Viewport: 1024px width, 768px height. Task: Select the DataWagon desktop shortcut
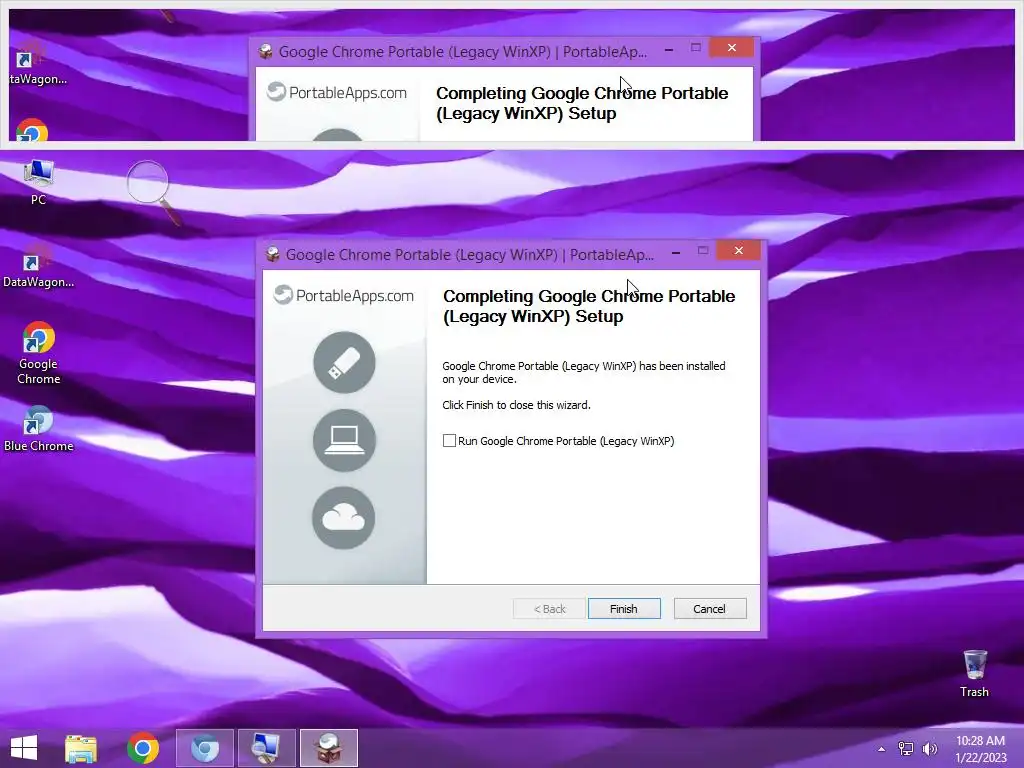pos(38,268)
